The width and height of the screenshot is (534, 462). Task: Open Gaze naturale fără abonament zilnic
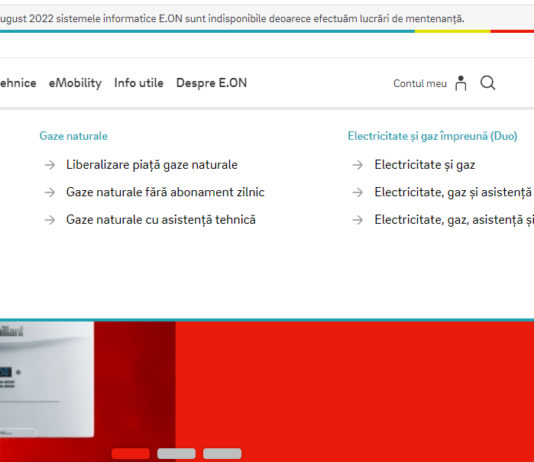[x=165, y=192]
